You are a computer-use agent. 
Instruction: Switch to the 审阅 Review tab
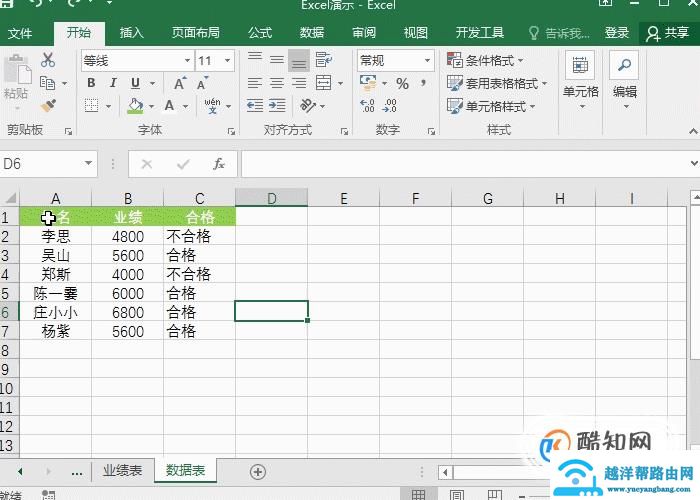(364, 33)
